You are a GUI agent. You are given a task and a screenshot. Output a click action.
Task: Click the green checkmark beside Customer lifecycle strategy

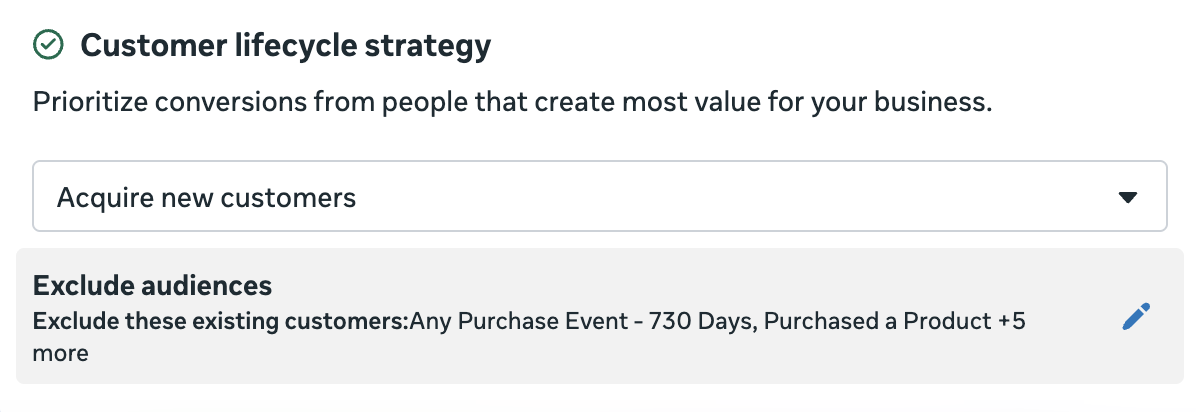pos(49,45)
